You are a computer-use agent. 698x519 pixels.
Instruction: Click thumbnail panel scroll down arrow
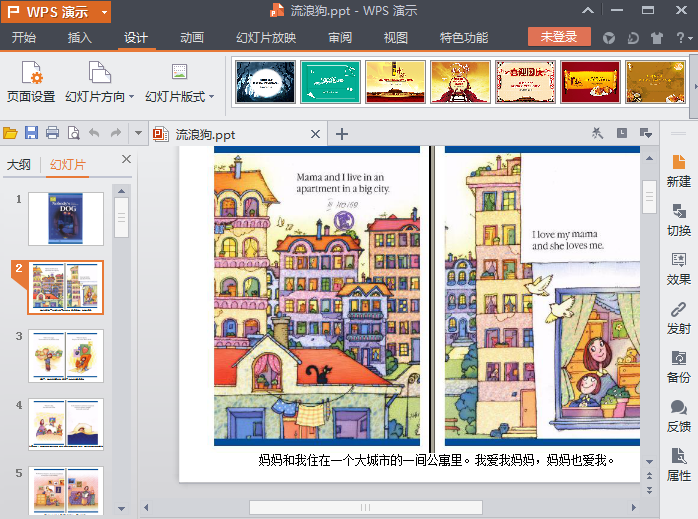(x=122, y=508)
